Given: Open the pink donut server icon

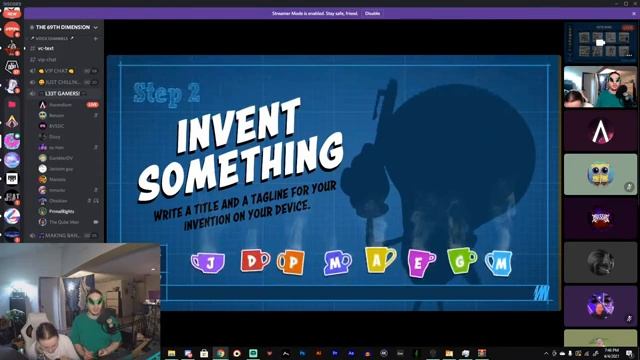Looking at the screenshot, I should coord(12,141).
